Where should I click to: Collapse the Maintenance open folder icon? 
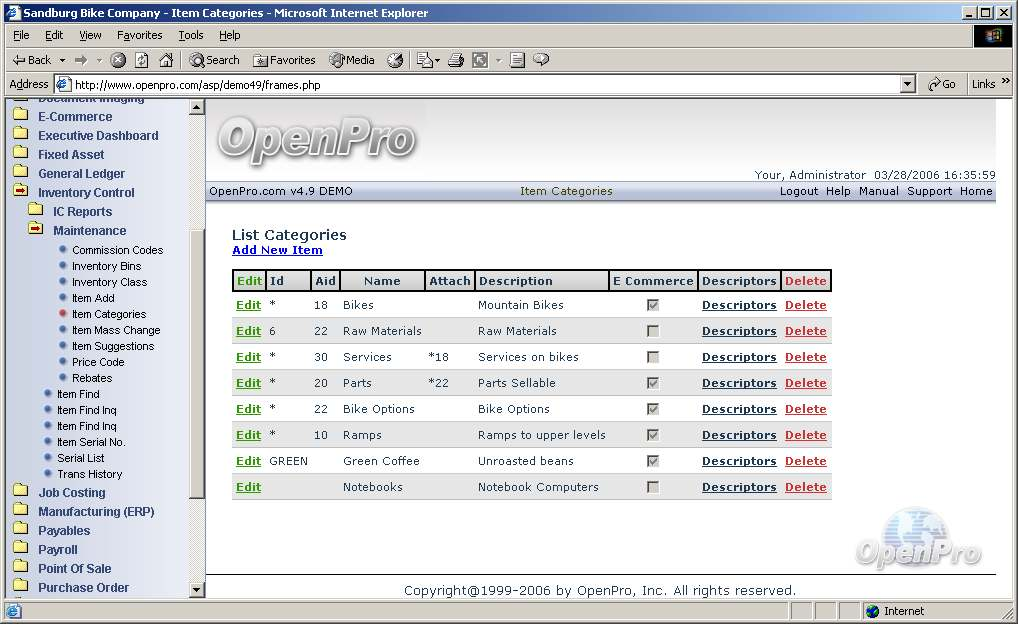[x=36, y=229]
